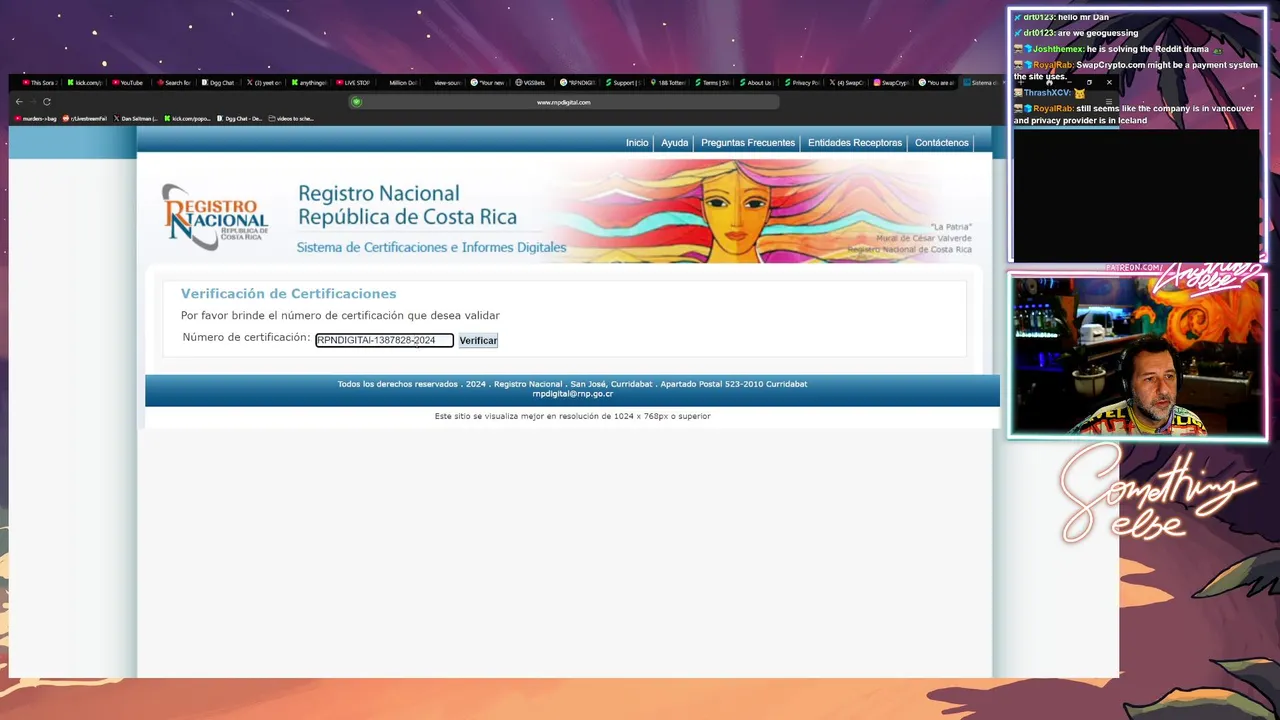Switch to the 'anythingel' Kick tab
This screenshot has width=1280, height=720.
pos(309,83)
